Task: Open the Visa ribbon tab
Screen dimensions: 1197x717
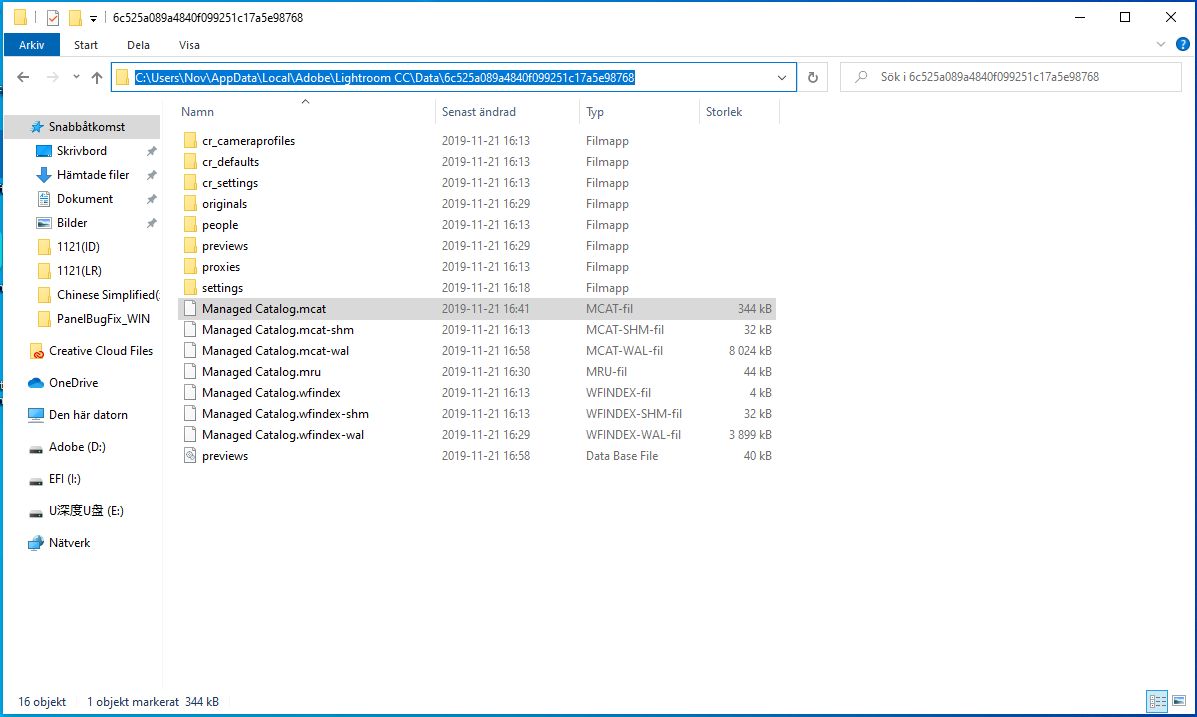Action: [189, 45]
